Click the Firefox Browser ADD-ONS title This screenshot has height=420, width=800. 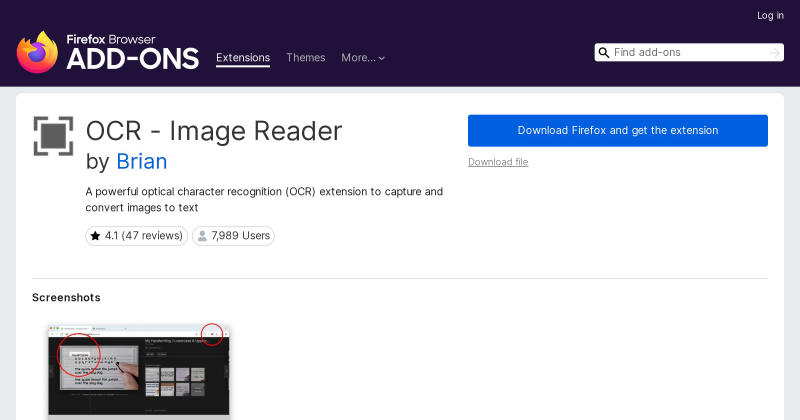click(133, 52)
